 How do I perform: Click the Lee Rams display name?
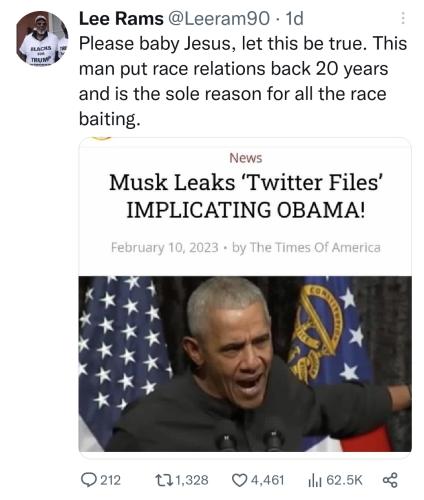(121, 18)
